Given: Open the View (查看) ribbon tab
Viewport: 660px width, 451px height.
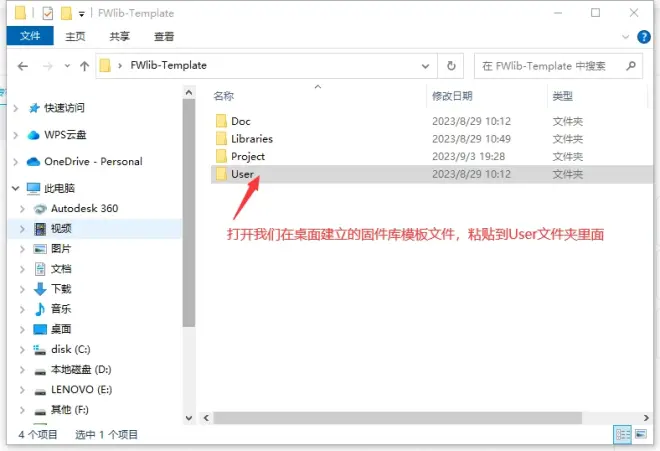Looking at the screenshot, I should [164, 37].
